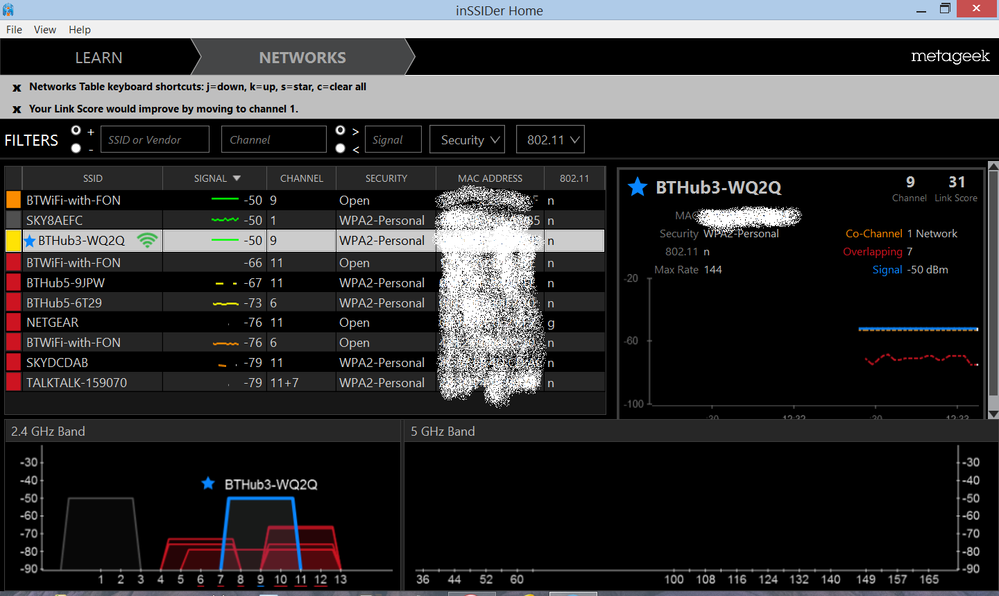The width and height of the screenshot is (999, 596).
Task: Click the 2.4 GHz Band panel title
Action: coord(48,432)
